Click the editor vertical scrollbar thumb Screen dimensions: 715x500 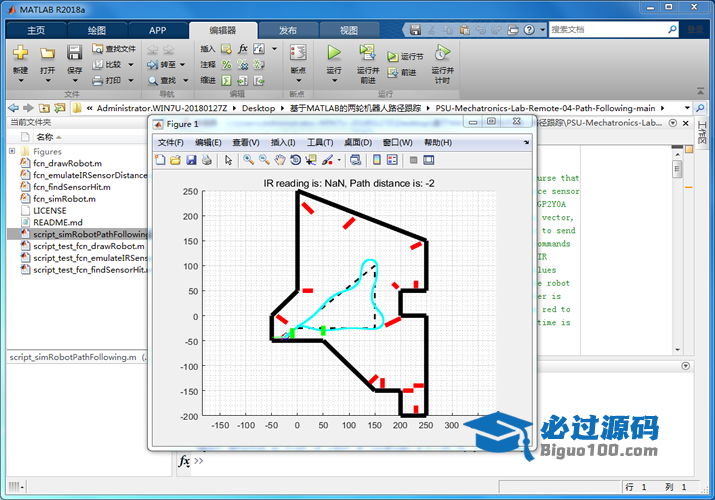(x=677, y=169)
